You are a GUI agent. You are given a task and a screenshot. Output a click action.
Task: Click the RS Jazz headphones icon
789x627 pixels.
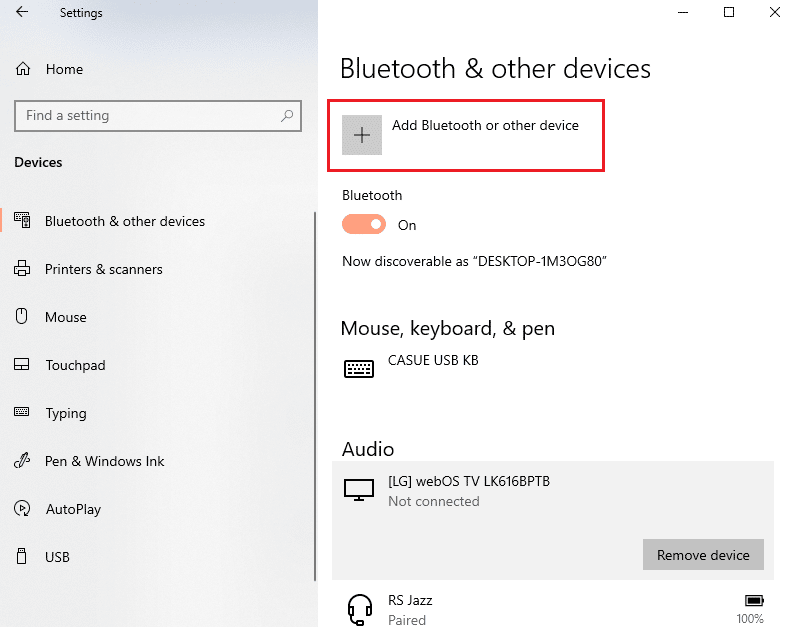(359, 609)
